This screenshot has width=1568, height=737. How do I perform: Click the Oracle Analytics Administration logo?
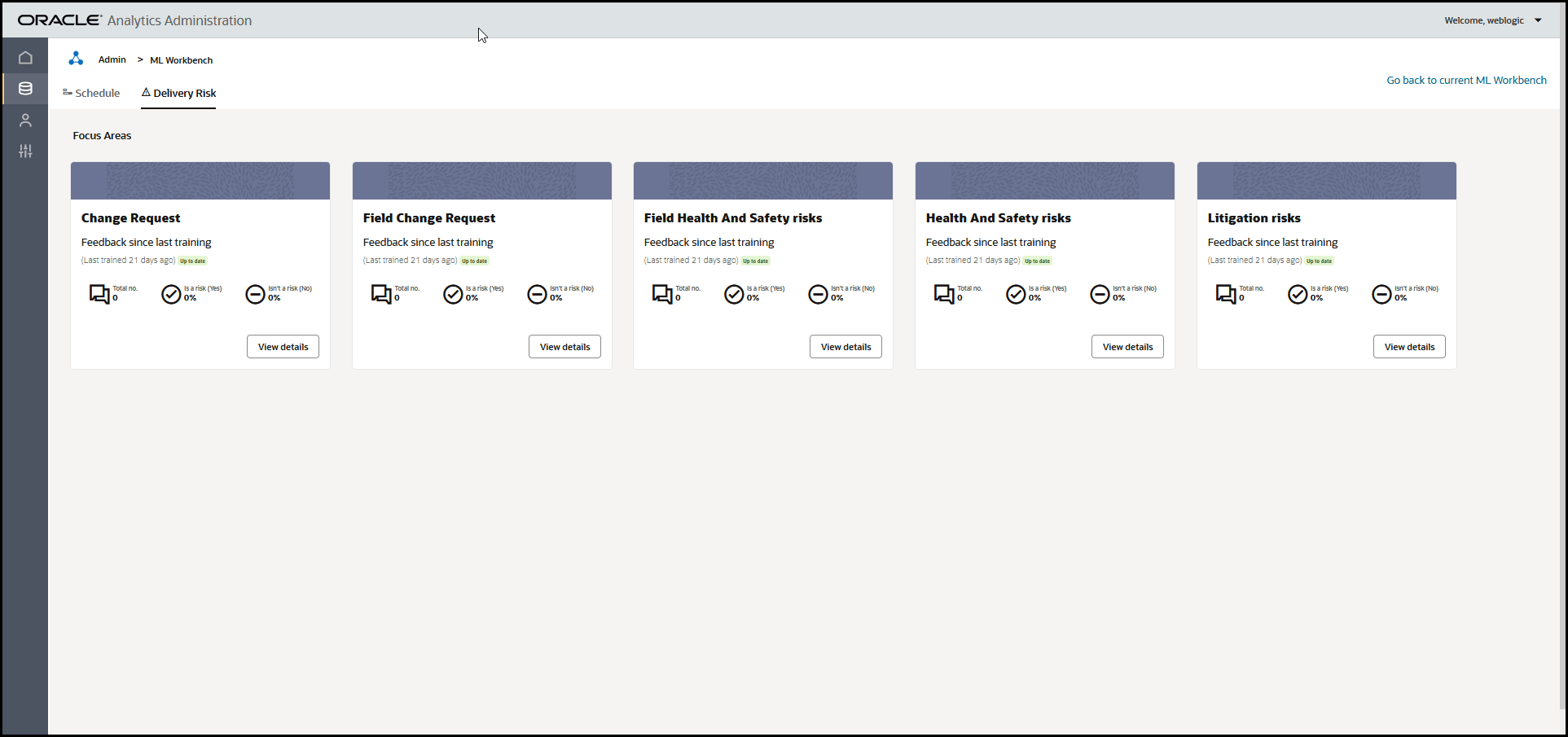click(x=135, y=20)
